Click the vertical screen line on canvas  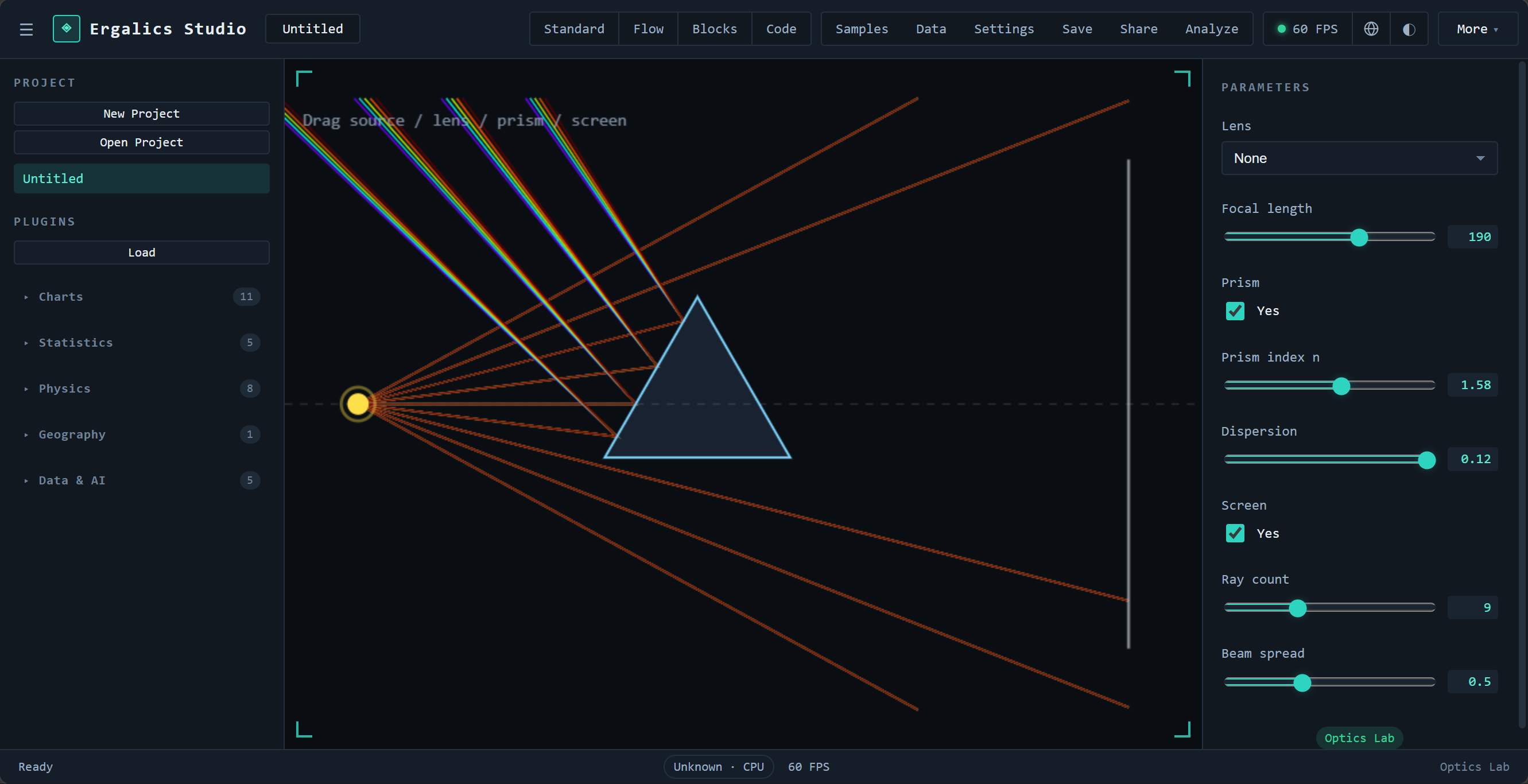(x=1128, y=404)
